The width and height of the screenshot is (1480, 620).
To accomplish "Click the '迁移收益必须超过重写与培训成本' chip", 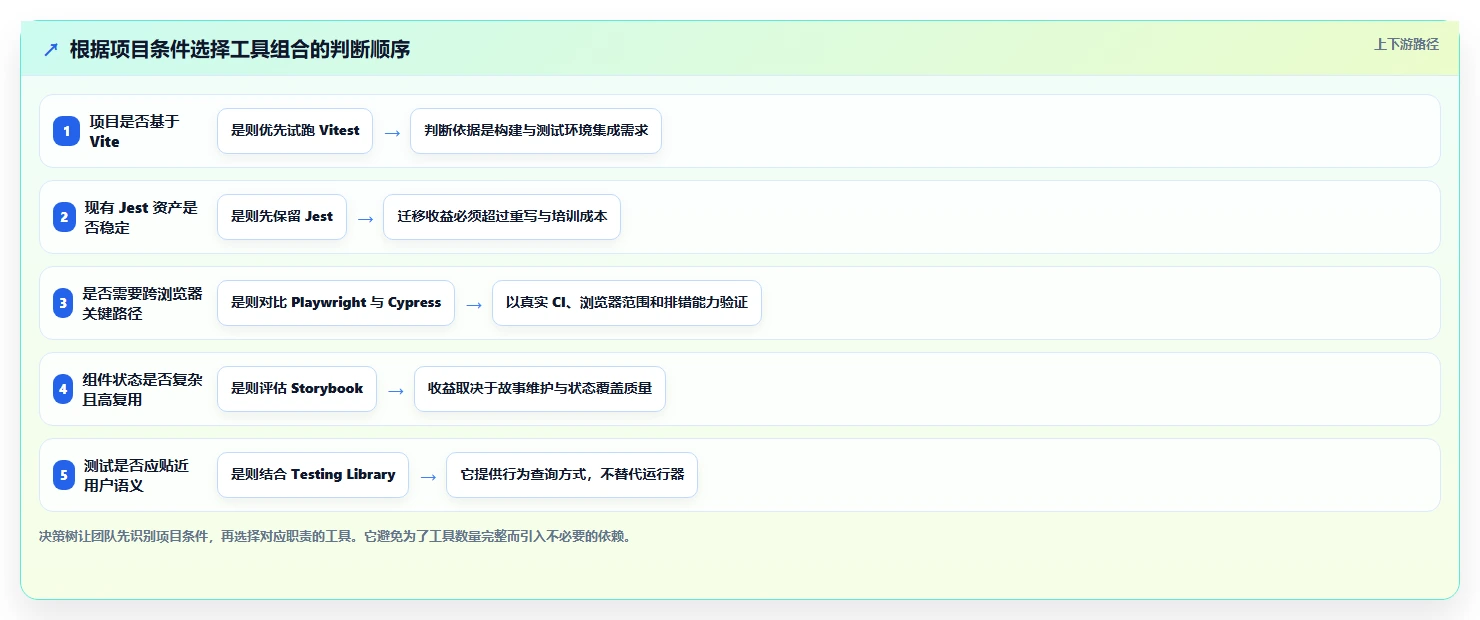I will click(x=502, y=217).
